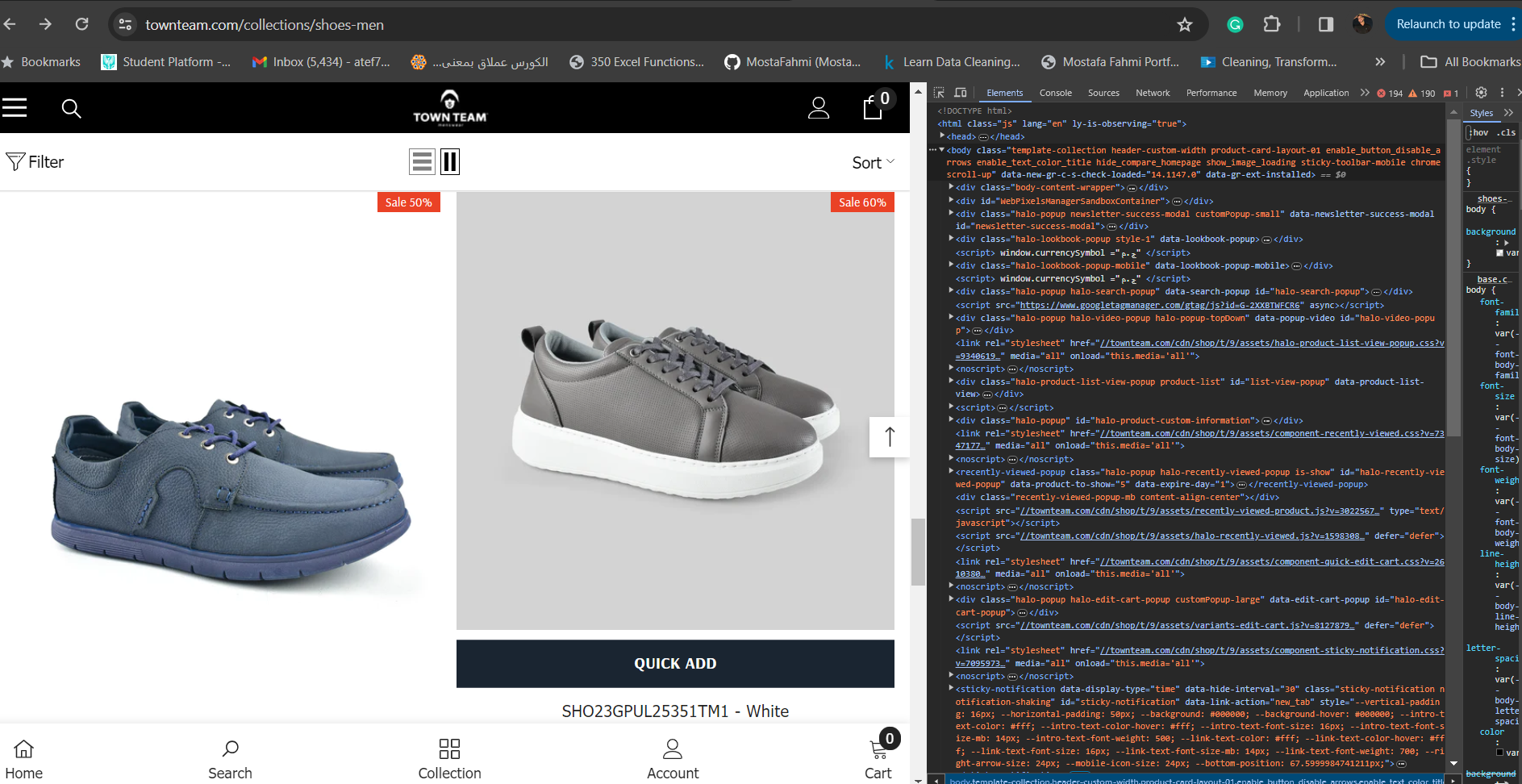The image size is (1522, 784).
Task: Go forward in browser history
Action: point(45,24)
